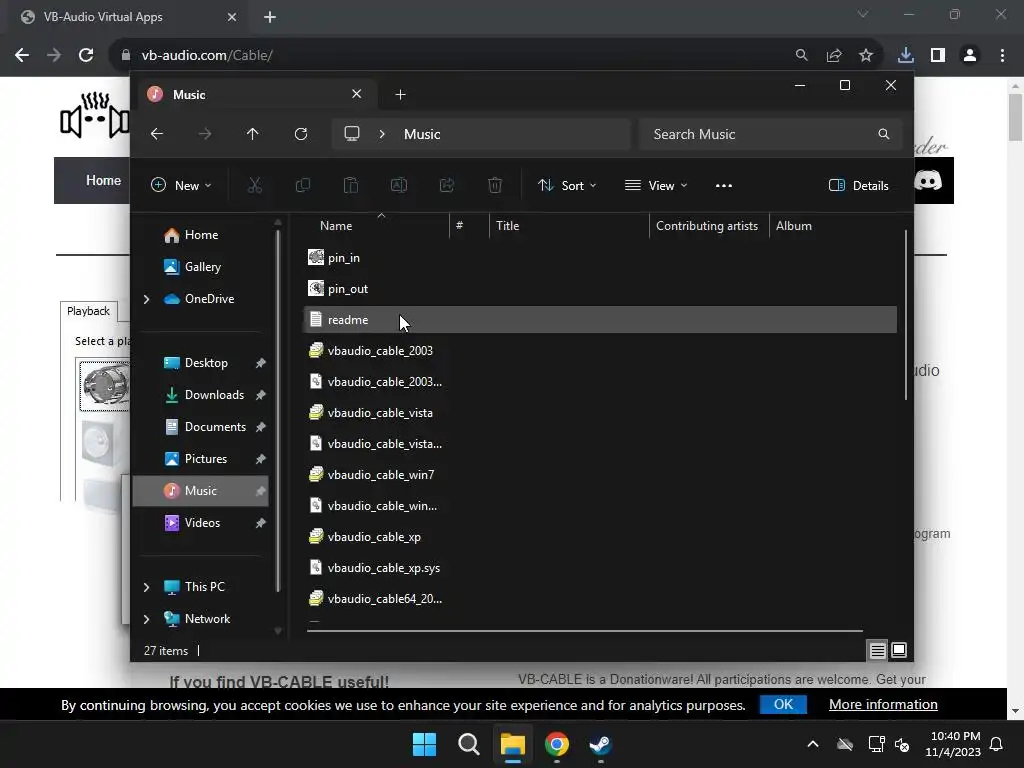Select the pin_in file
This screenshot has height=768, width=1024.
pos(600,258)
